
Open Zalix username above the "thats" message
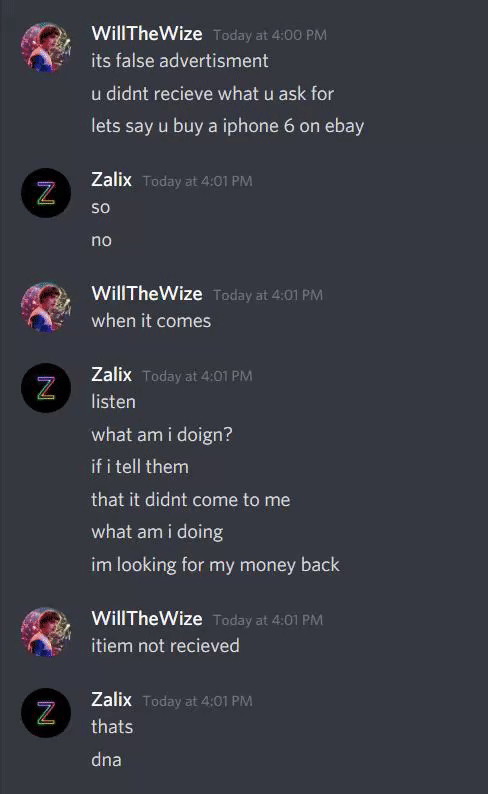pos(111,700)
